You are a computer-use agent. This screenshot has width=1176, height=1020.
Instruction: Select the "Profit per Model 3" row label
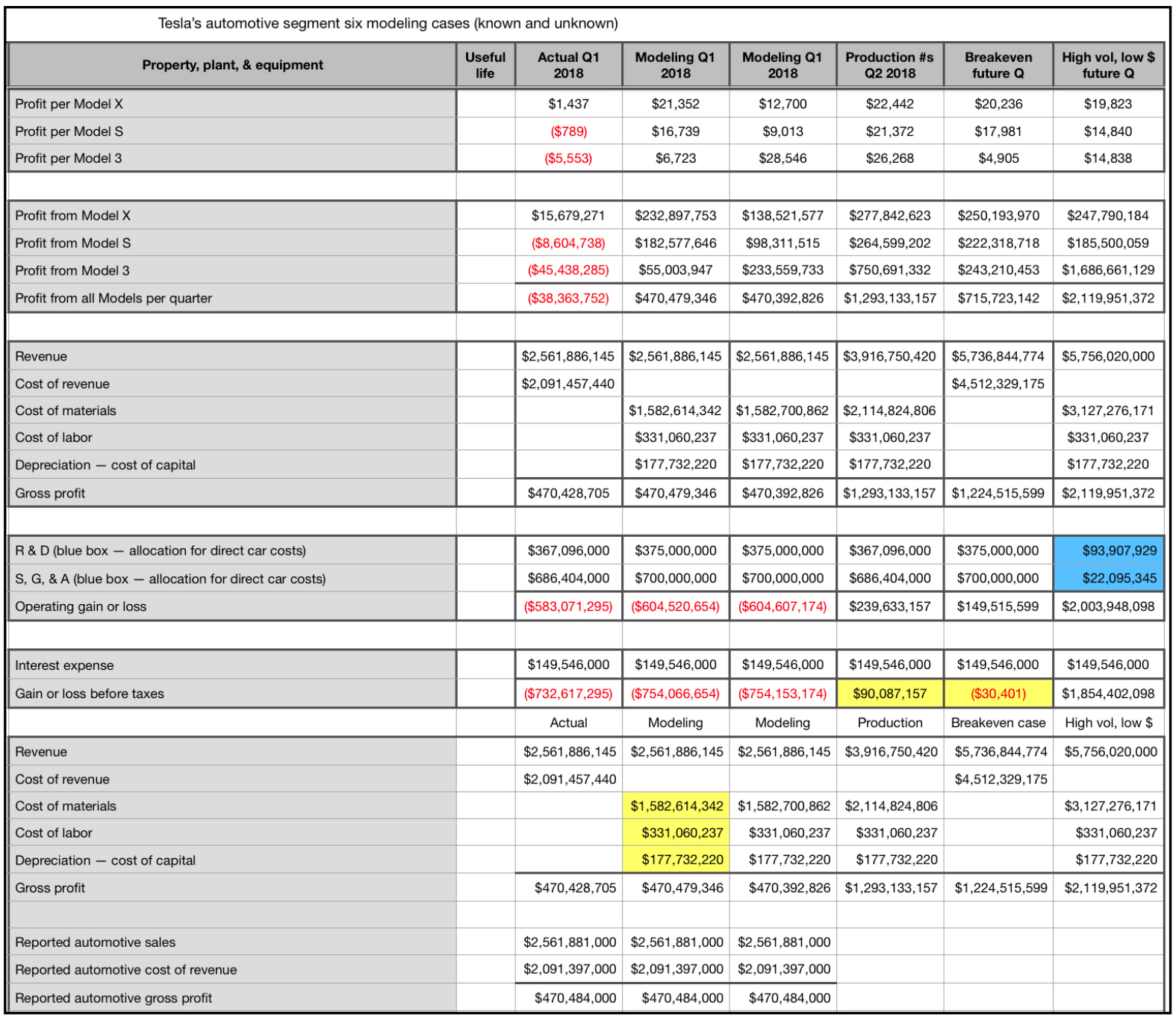click(x=232, y=158)
